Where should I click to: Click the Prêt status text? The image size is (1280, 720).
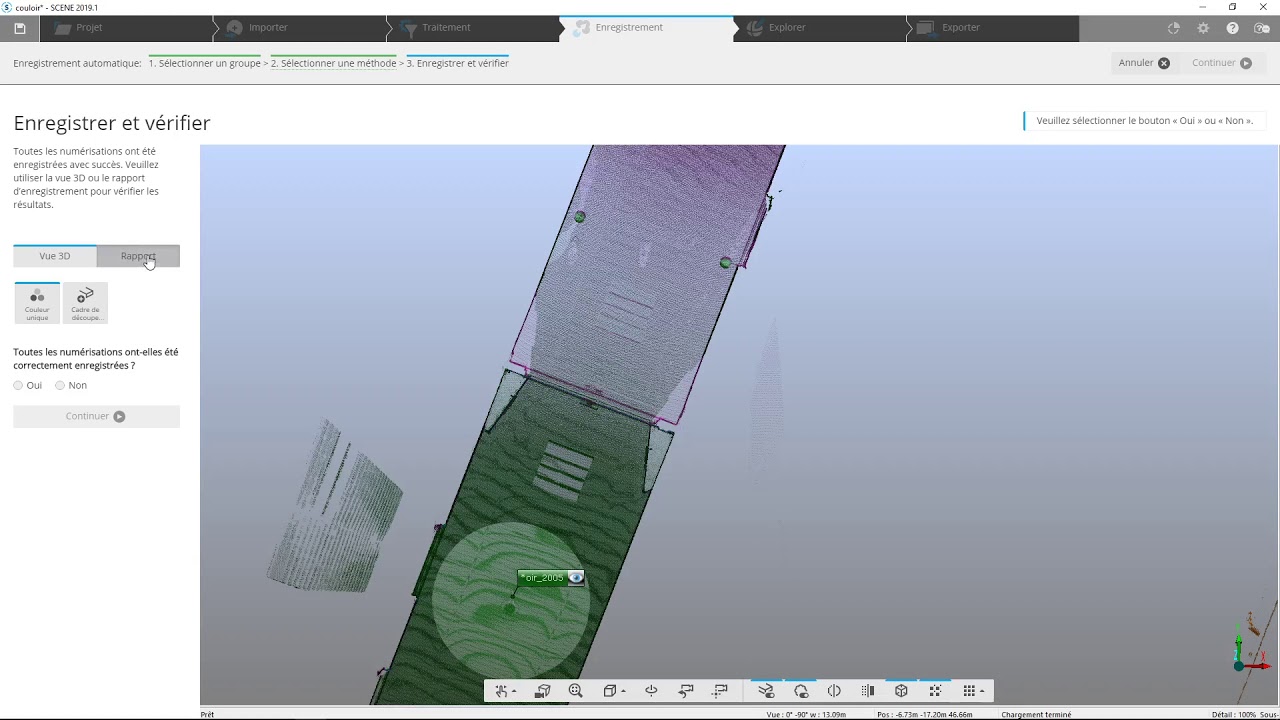point(207,715)
